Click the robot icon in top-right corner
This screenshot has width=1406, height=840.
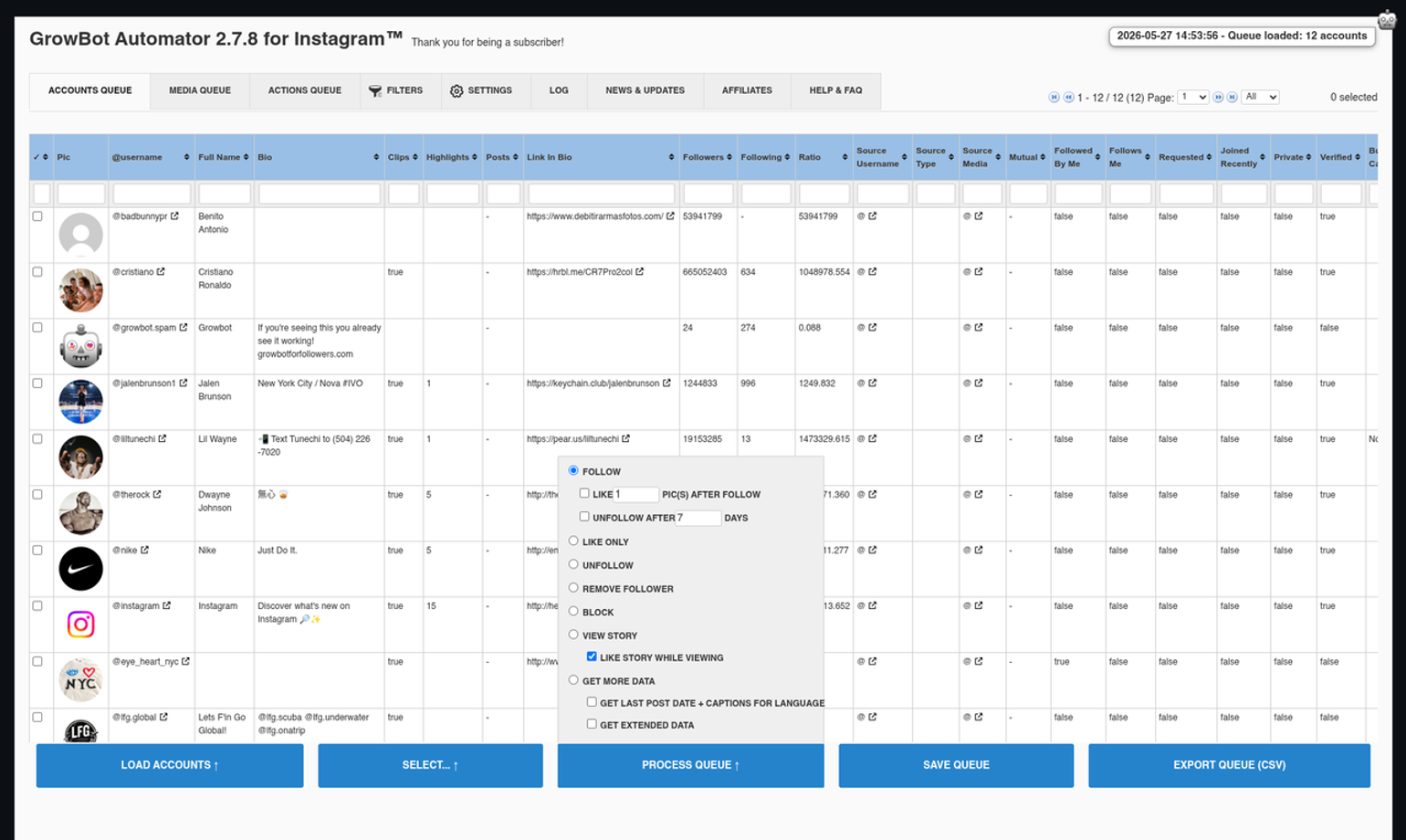[1387, 19]
